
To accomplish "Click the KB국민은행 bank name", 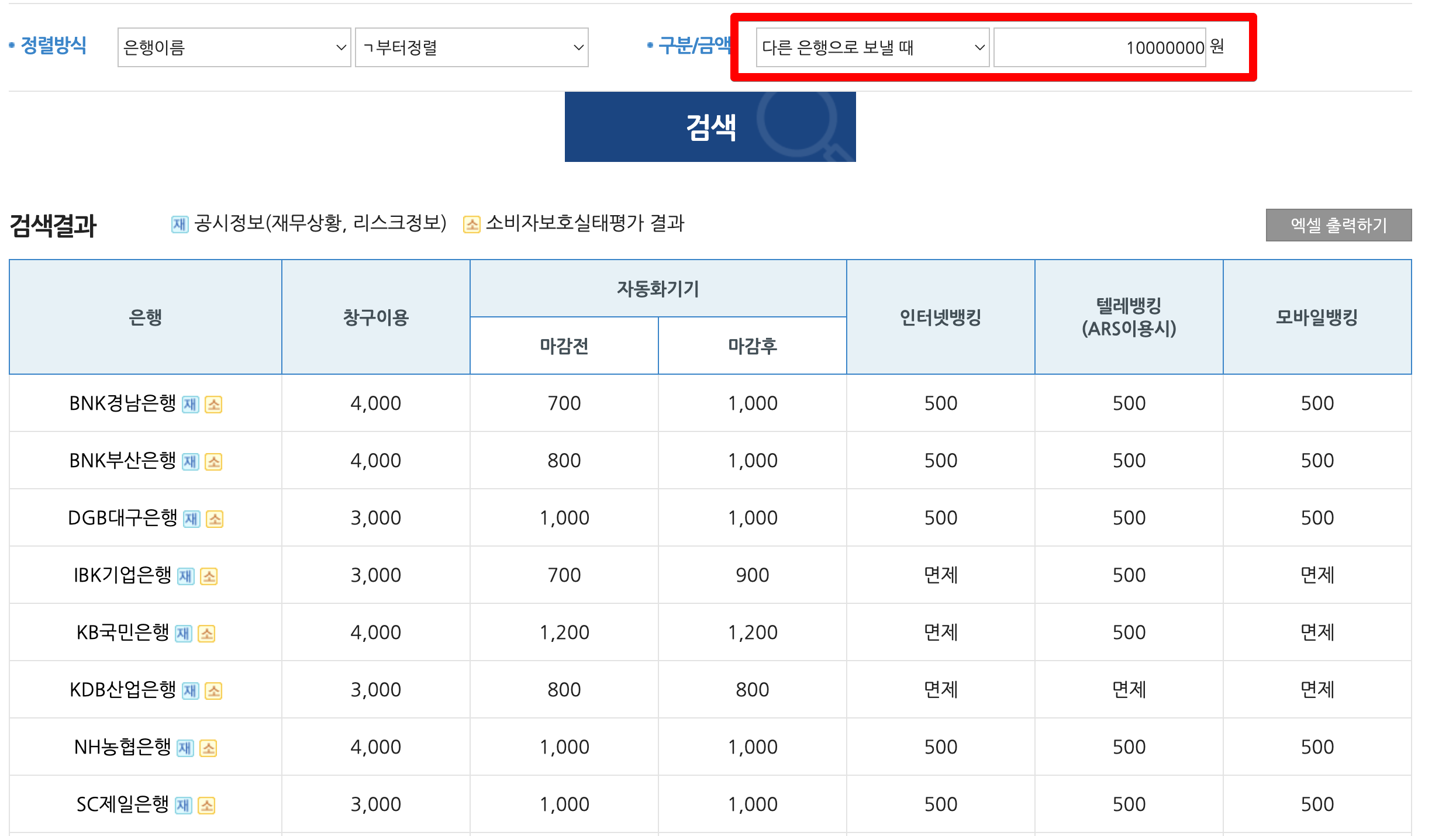I will pos(123,633).
